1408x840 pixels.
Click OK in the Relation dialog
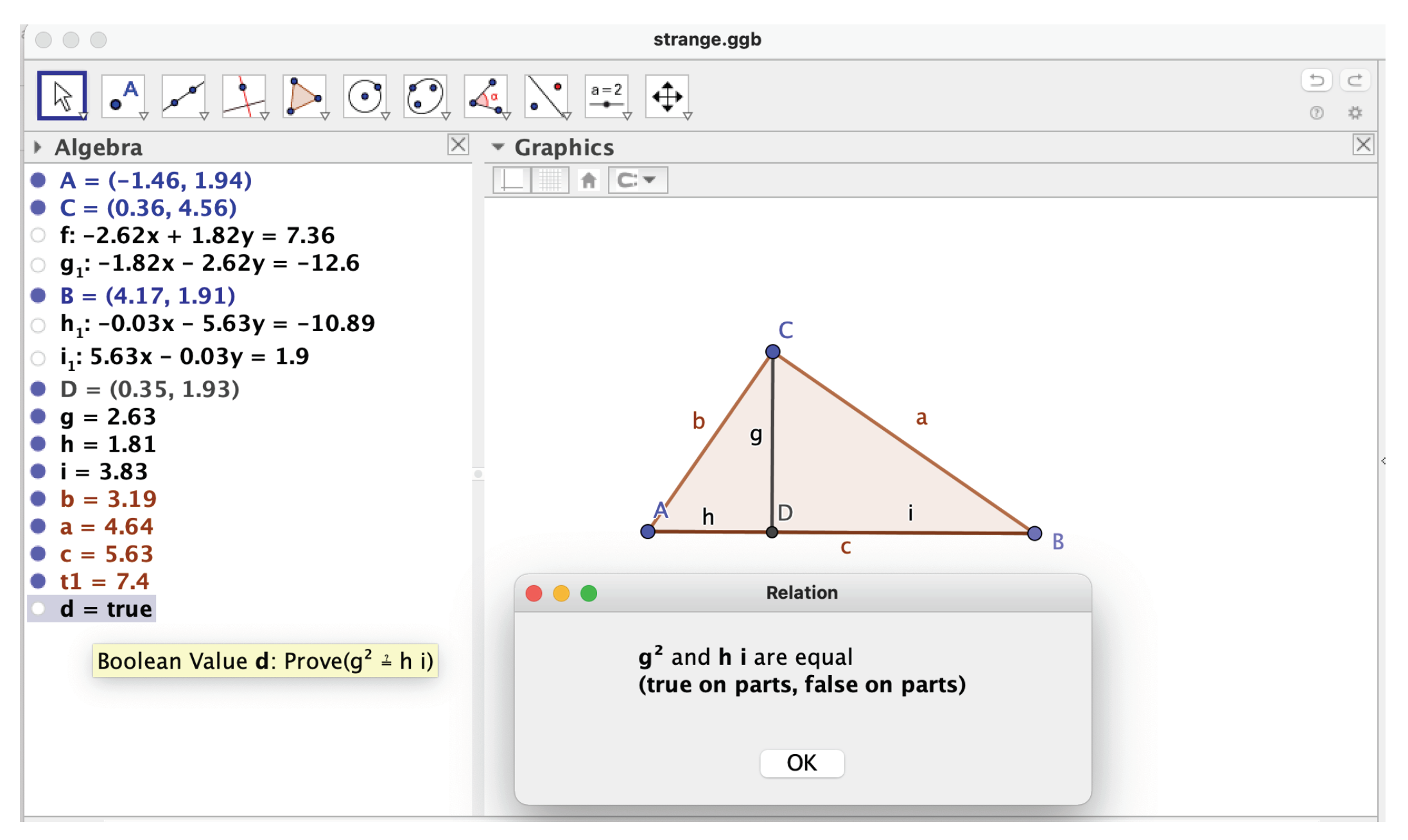[x=802, y=763]
